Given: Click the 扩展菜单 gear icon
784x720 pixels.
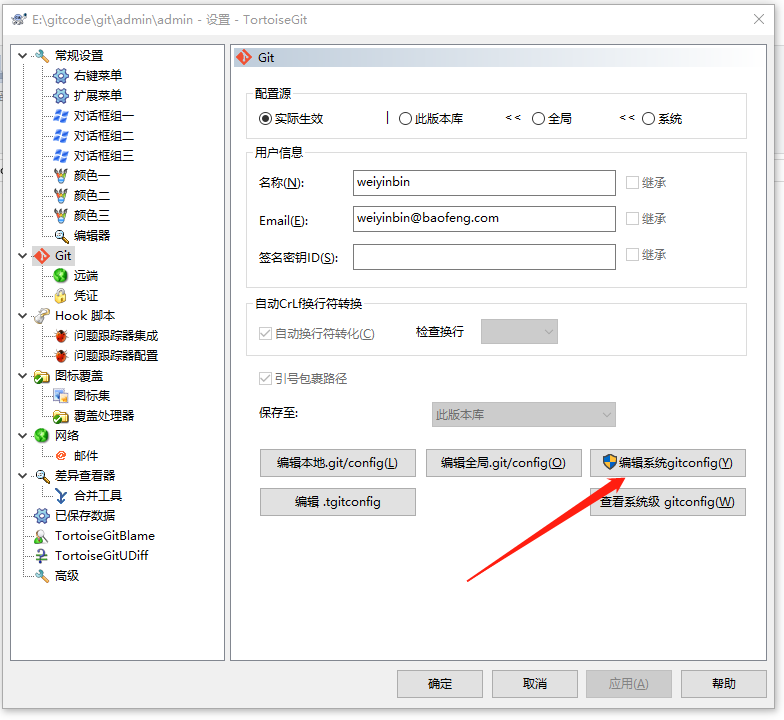Looking at the screenshot, I should pos(60,96).
